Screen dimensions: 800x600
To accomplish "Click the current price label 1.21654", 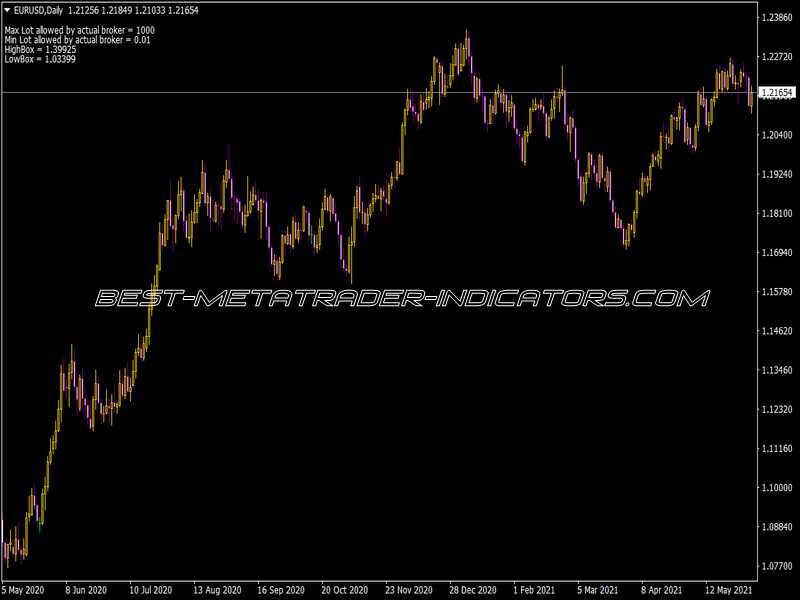I will click(777, 92).
